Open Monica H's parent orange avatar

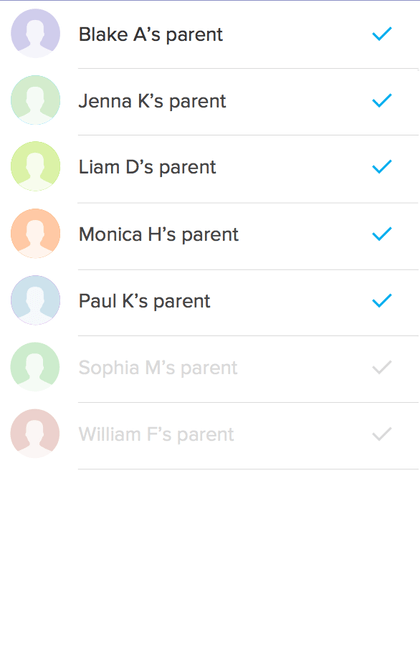(35, 233)
